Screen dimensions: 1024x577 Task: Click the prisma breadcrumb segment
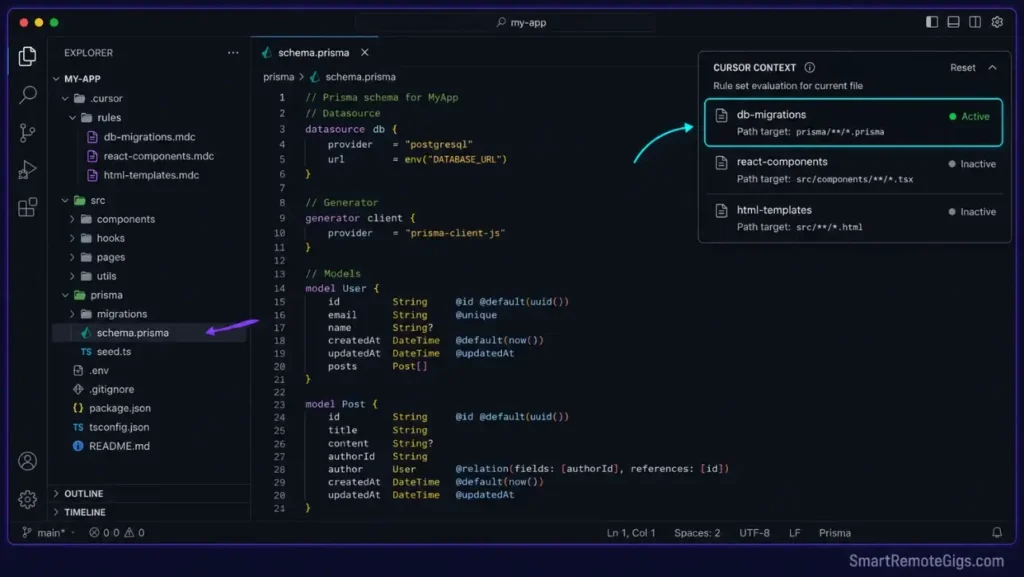tap(279, 77)
